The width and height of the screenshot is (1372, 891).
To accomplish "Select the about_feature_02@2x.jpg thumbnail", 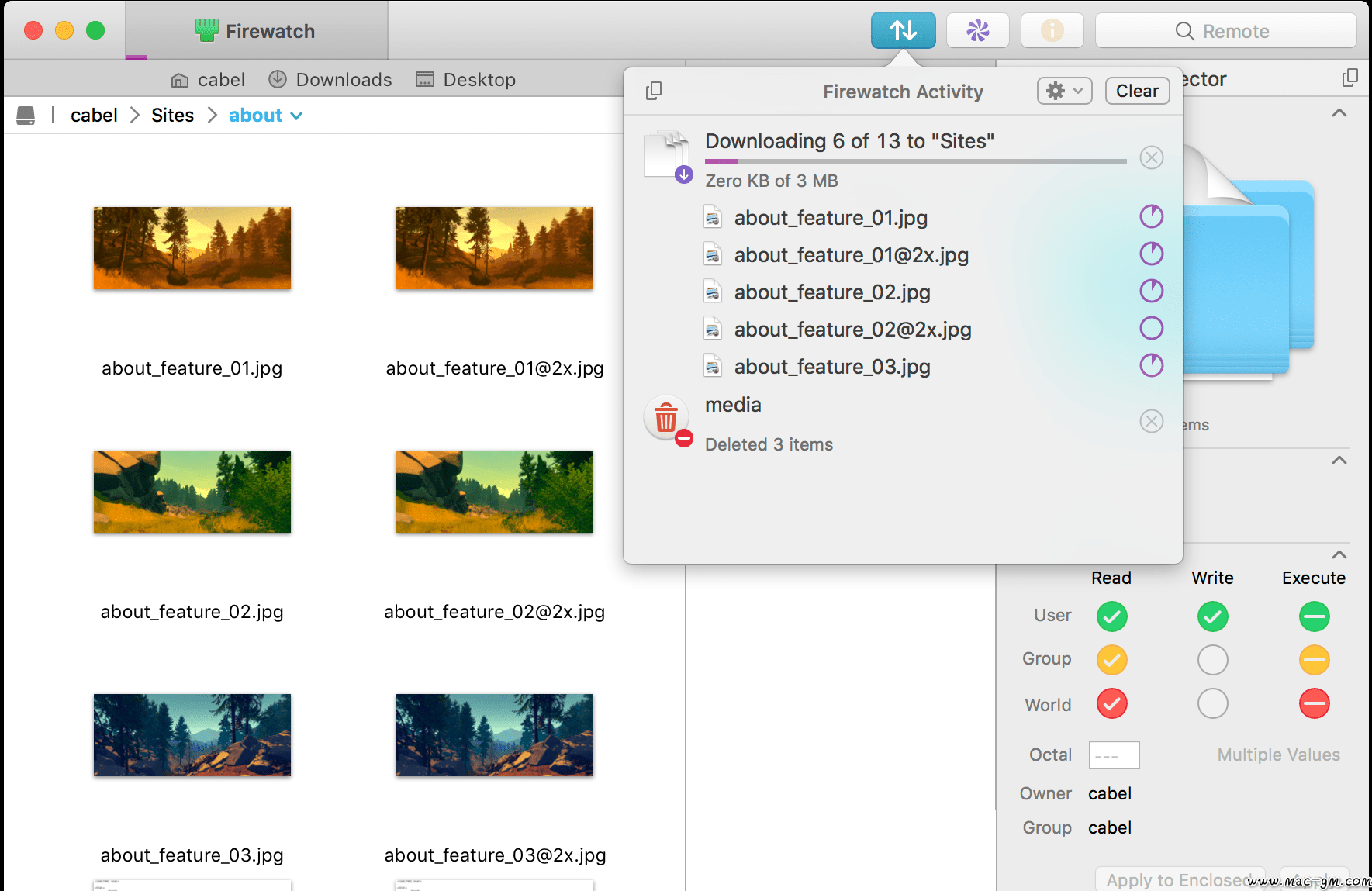I will 494,492.
